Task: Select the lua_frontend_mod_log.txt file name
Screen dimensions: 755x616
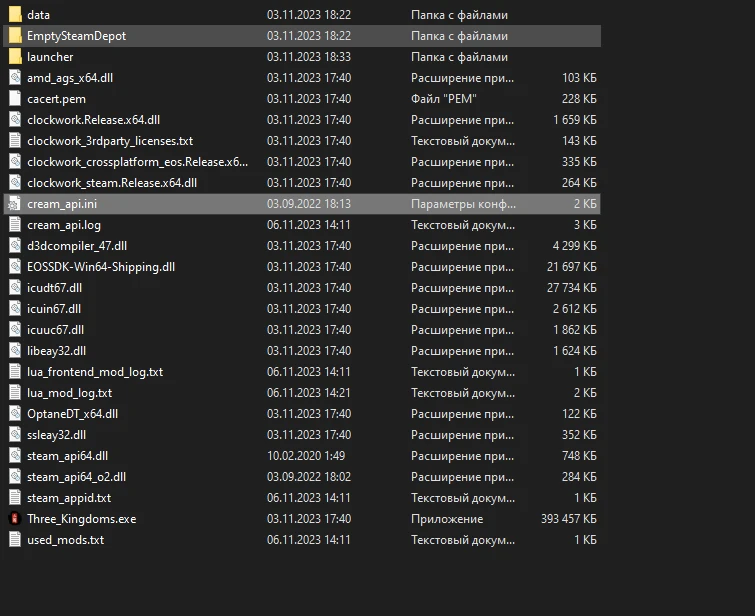Action: 95,372
